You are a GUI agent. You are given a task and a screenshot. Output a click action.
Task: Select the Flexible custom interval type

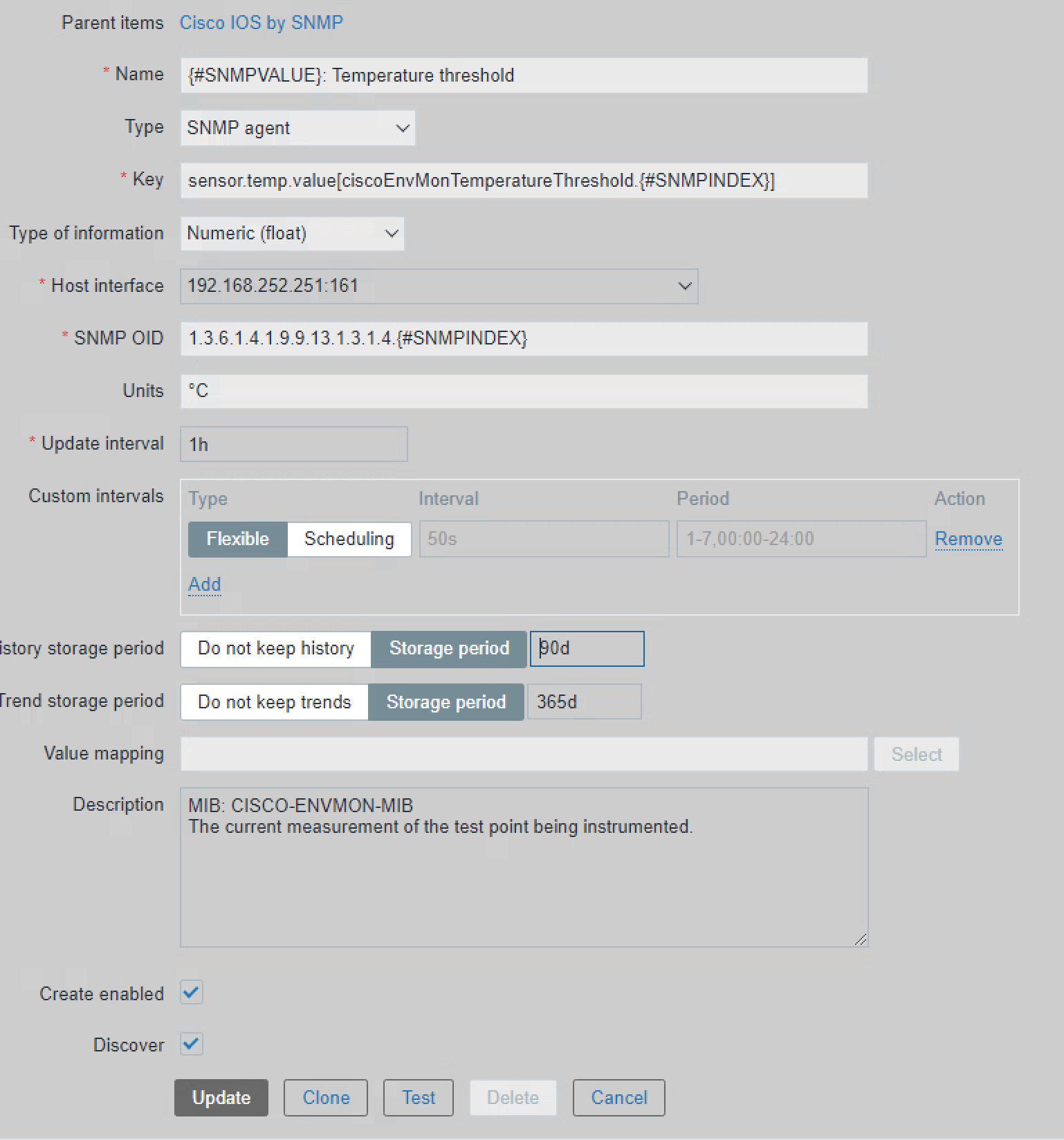237,539
